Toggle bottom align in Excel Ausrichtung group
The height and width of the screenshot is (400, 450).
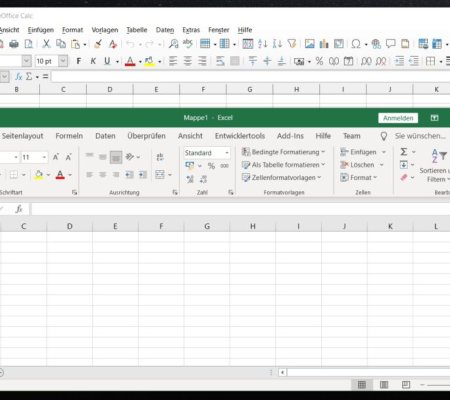click(x=116, y=157)
